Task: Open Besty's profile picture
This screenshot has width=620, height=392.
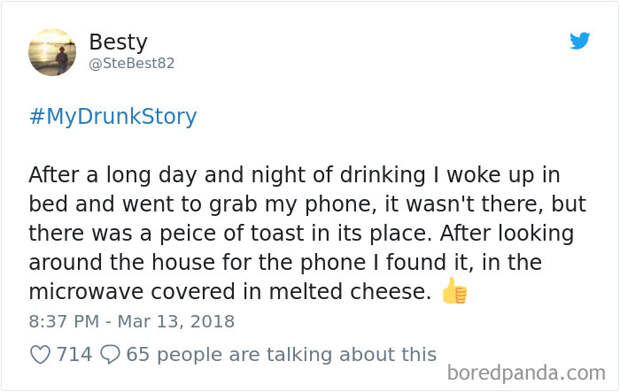Action: click(x=52, y=52)
